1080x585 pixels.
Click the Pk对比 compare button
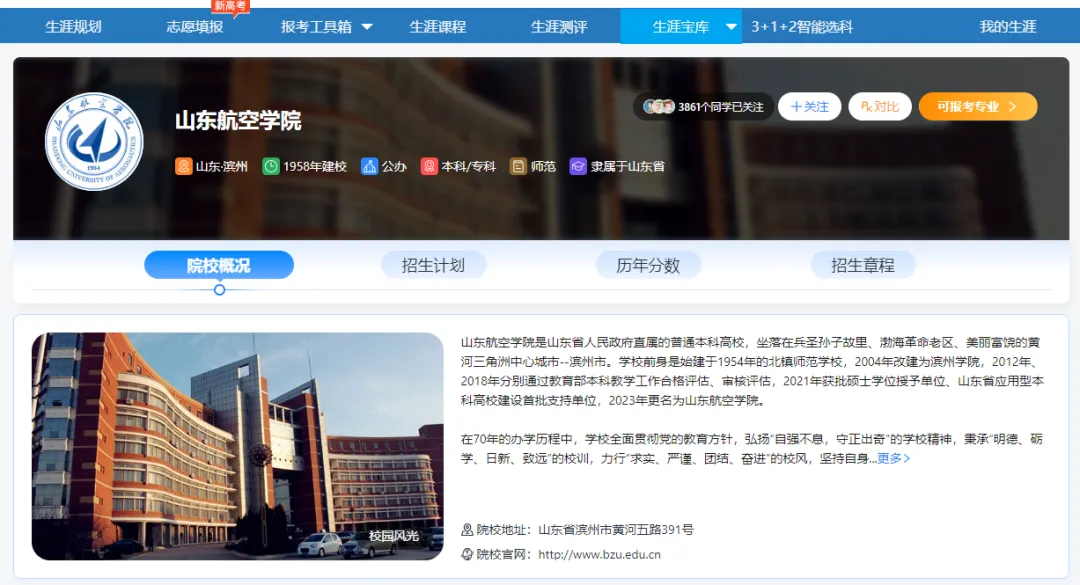tap(880, 107)
